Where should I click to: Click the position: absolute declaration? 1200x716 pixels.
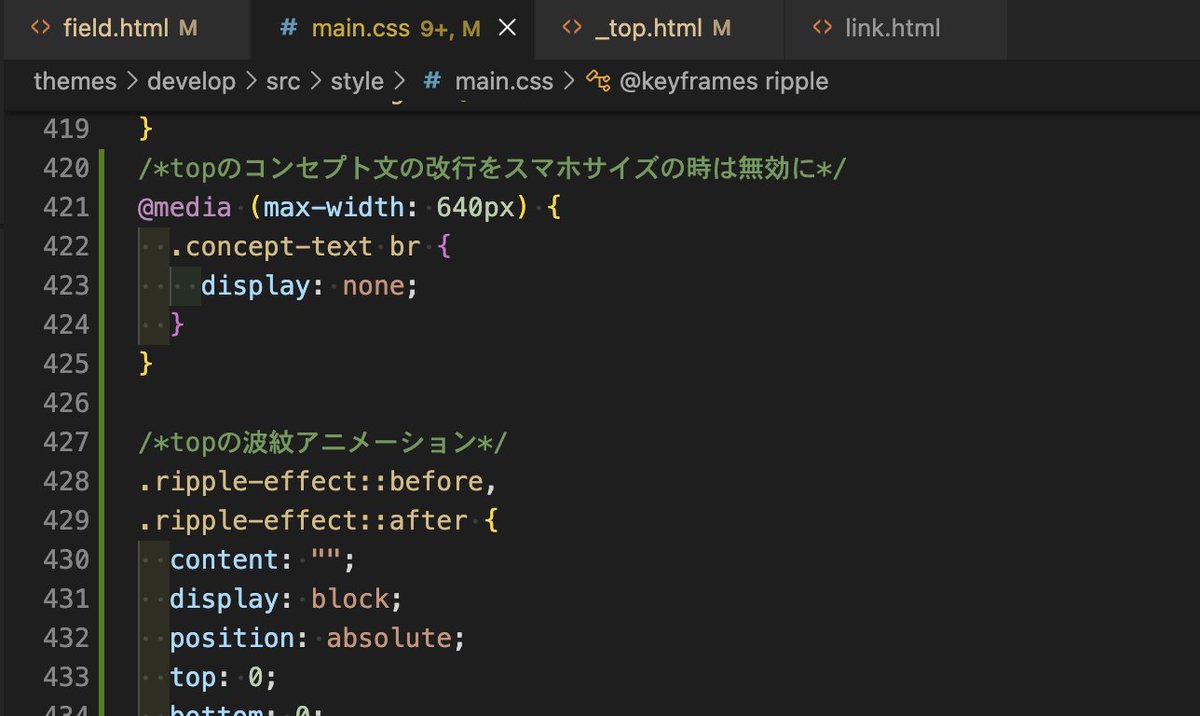tap(318, 638)
